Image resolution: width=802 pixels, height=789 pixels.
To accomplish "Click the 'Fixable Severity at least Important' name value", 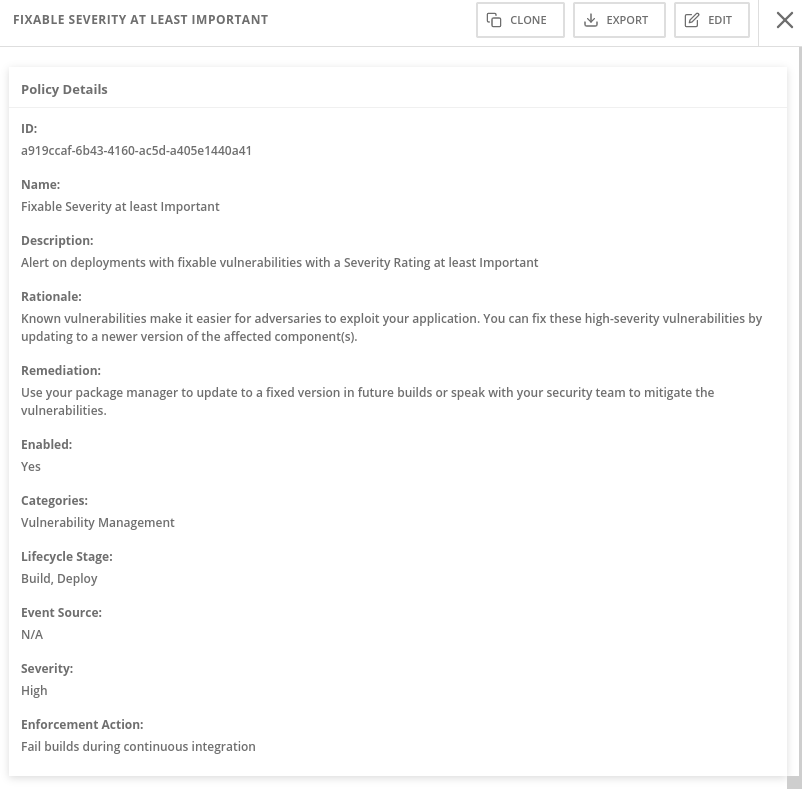I will pos(120,207).
